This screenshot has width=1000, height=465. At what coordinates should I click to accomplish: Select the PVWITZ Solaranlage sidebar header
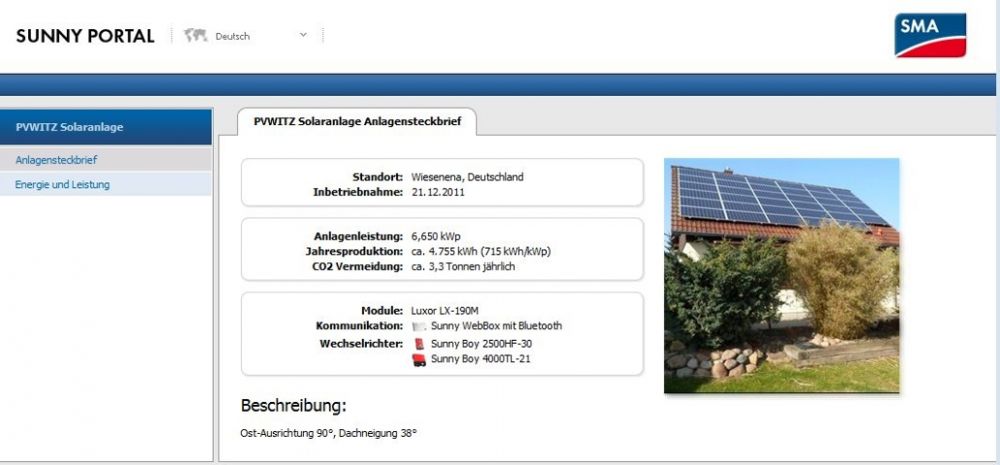pos(106,127)
